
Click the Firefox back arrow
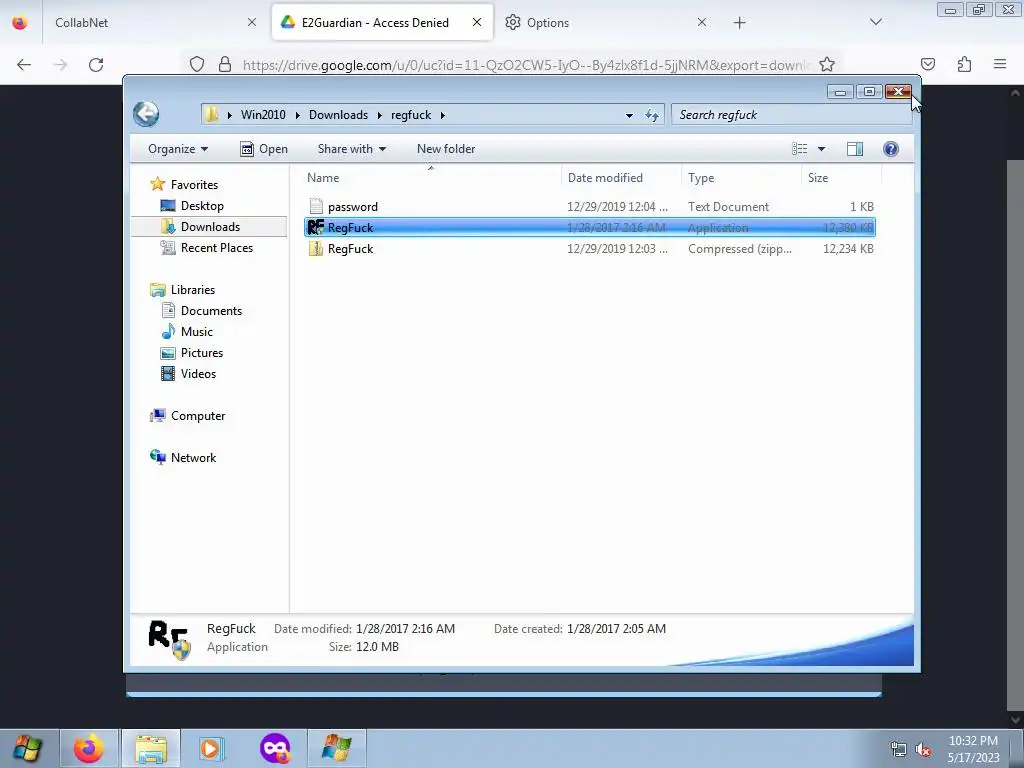pyautogui.click(x=24, y=65)
